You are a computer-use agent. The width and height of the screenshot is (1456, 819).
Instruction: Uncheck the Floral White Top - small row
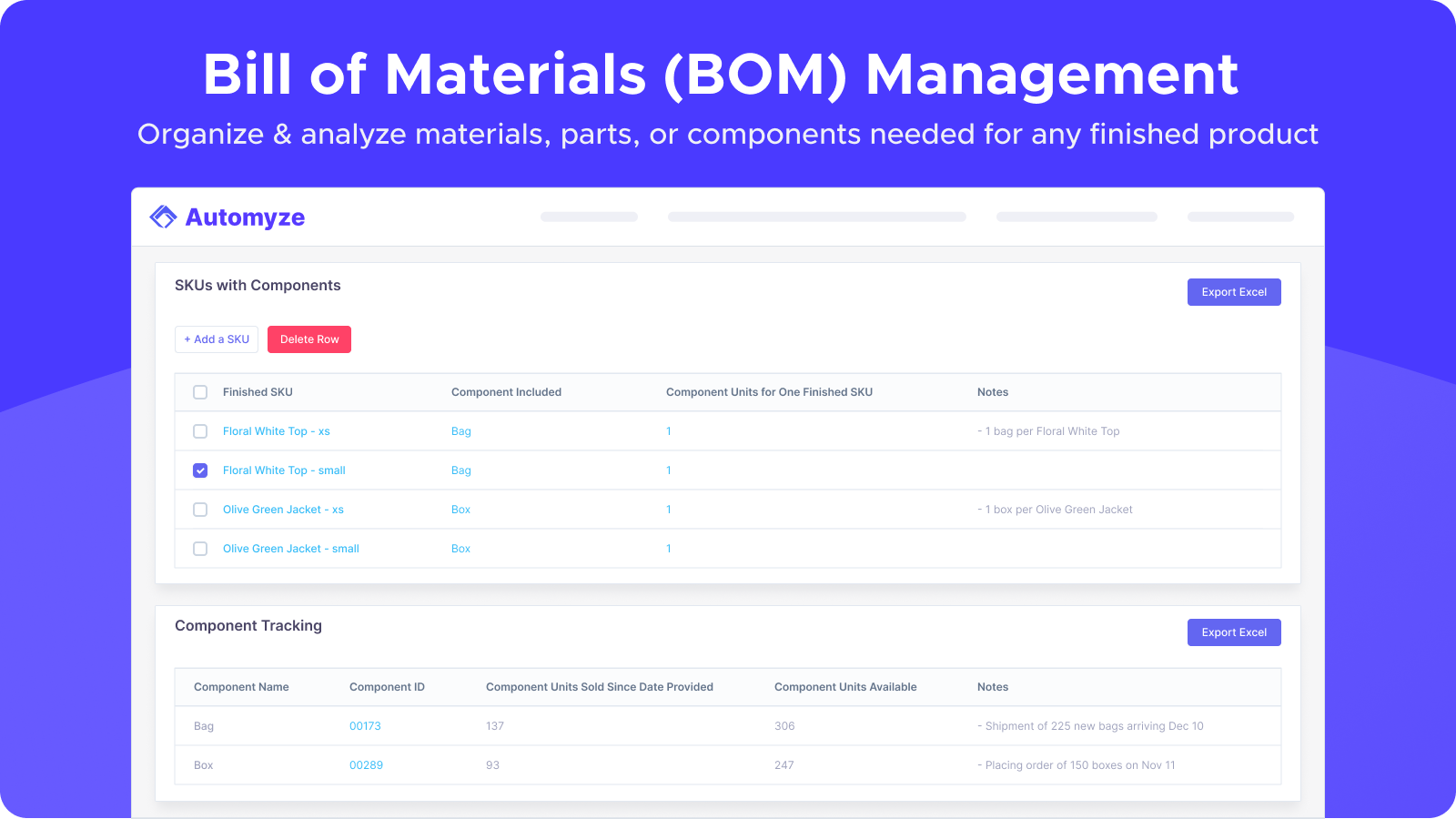(x=200, y=470)
